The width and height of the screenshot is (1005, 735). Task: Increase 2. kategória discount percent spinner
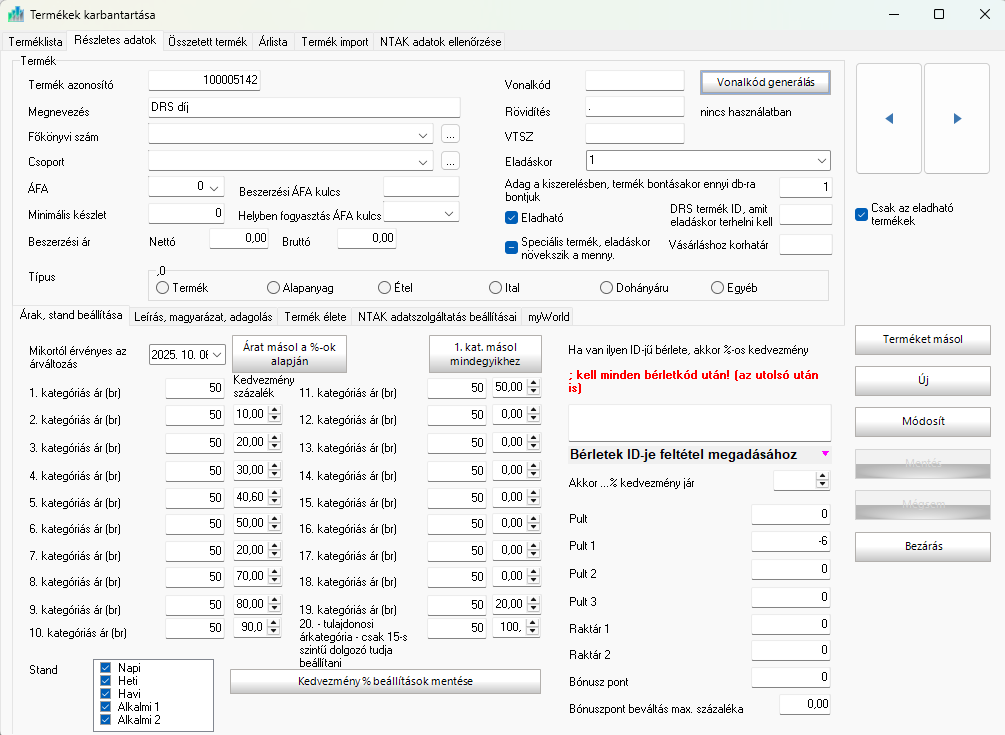click(x=275, y=410)
